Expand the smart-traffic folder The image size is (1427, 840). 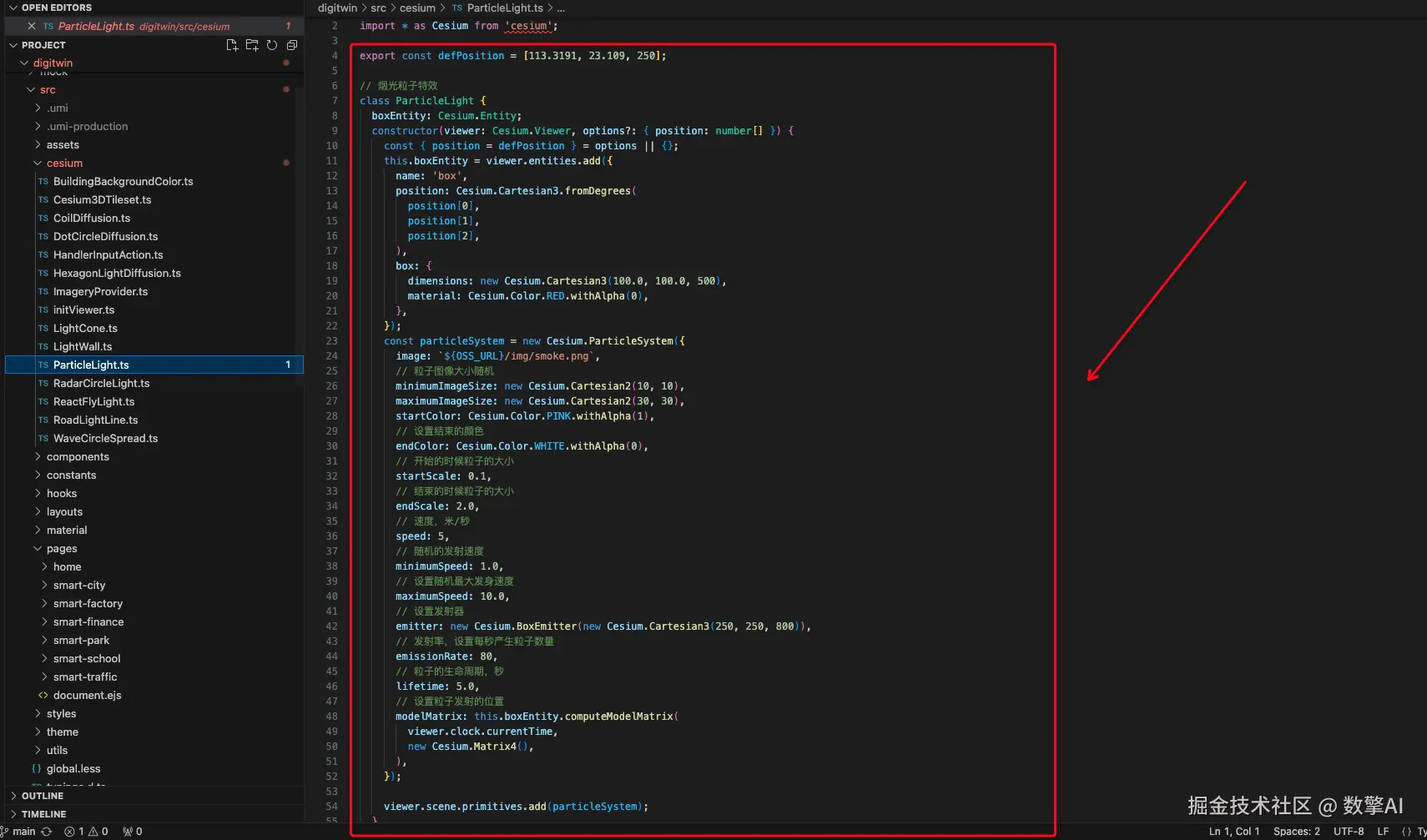(44, 677)
